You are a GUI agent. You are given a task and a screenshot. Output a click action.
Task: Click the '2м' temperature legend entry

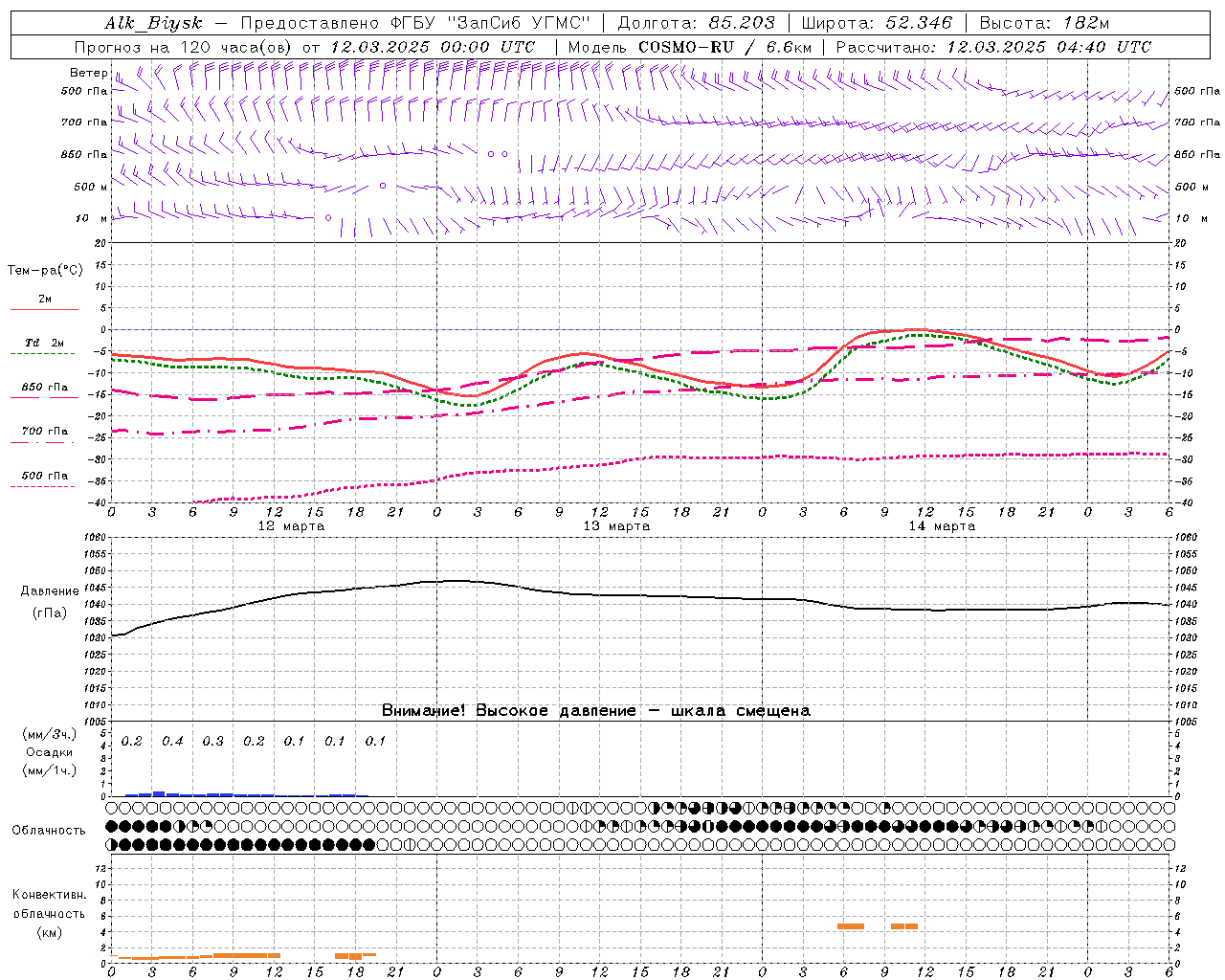45,300
